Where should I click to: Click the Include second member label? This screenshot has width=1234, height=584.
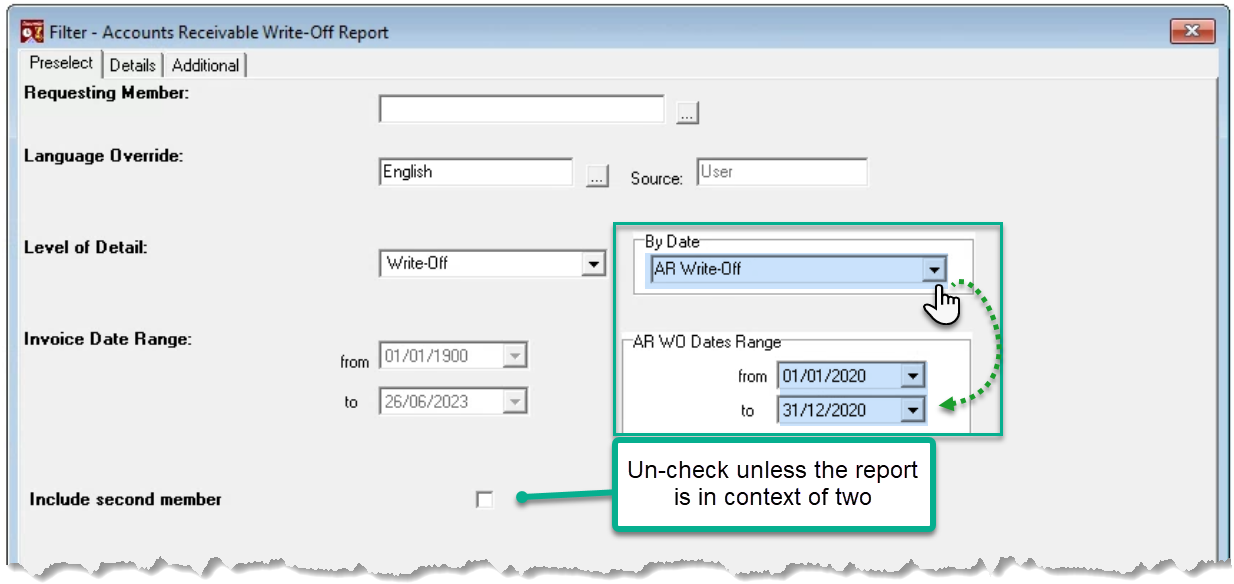tap(126, 499)
